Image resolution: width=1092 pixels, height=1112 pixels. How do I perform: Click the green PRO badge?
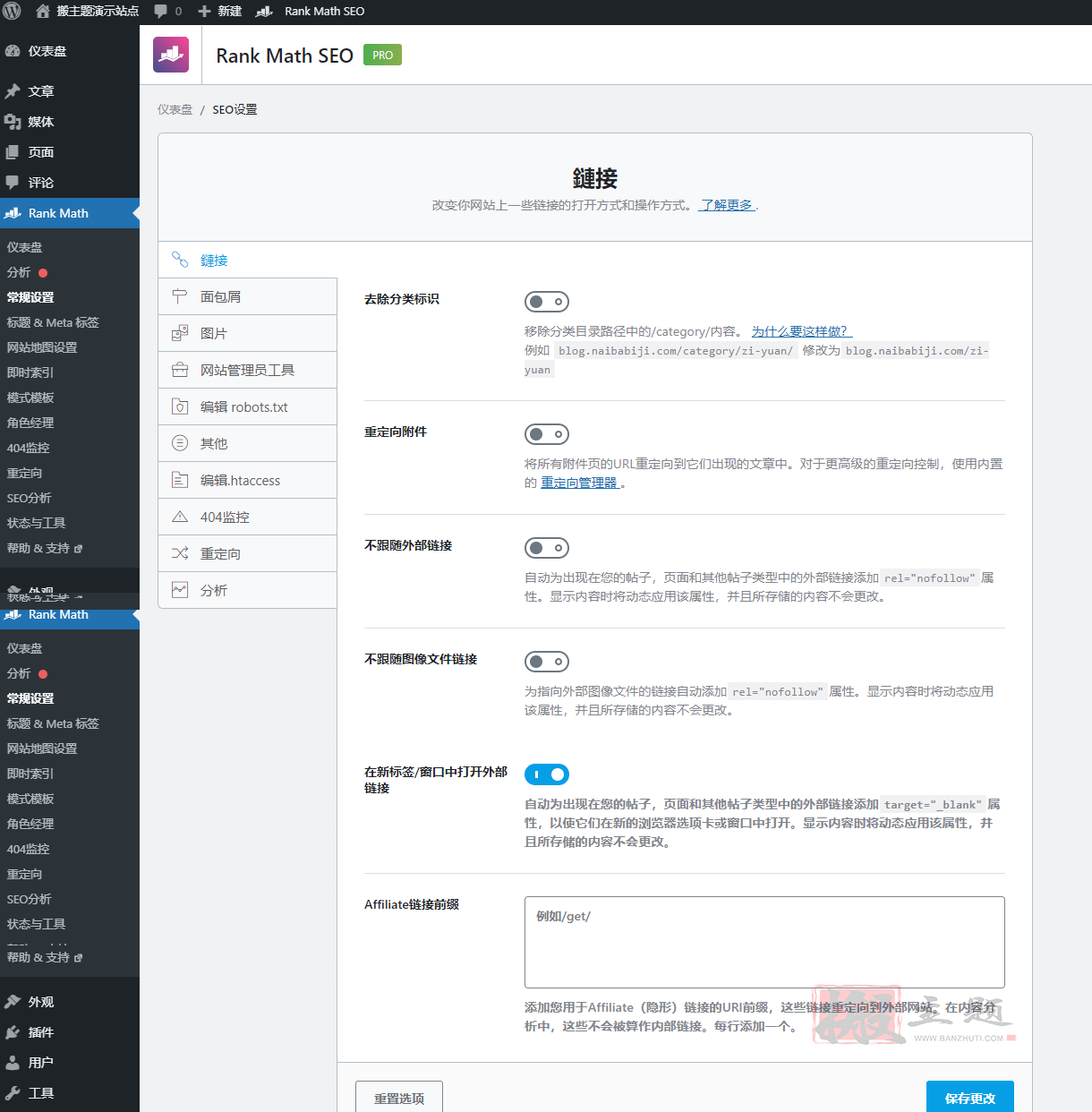(x=382, y=55)
